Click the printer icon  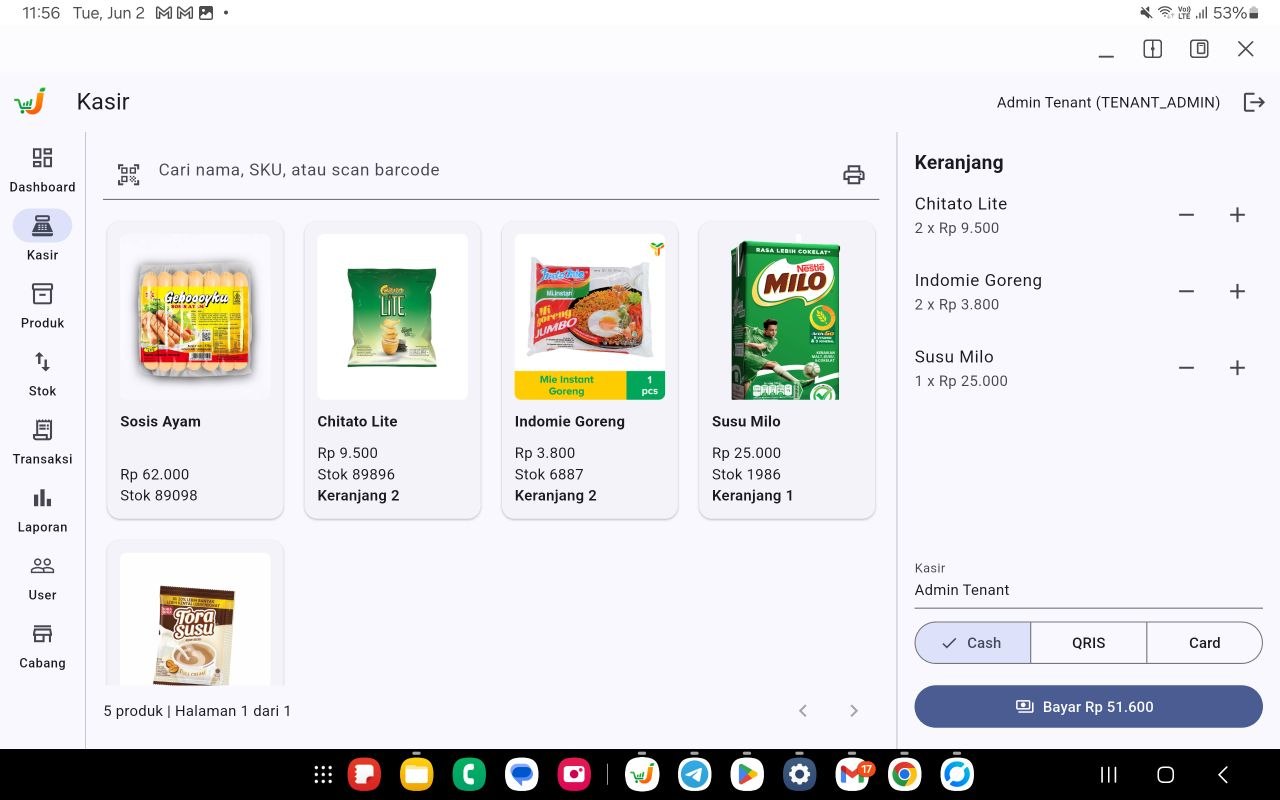(853, 175)
